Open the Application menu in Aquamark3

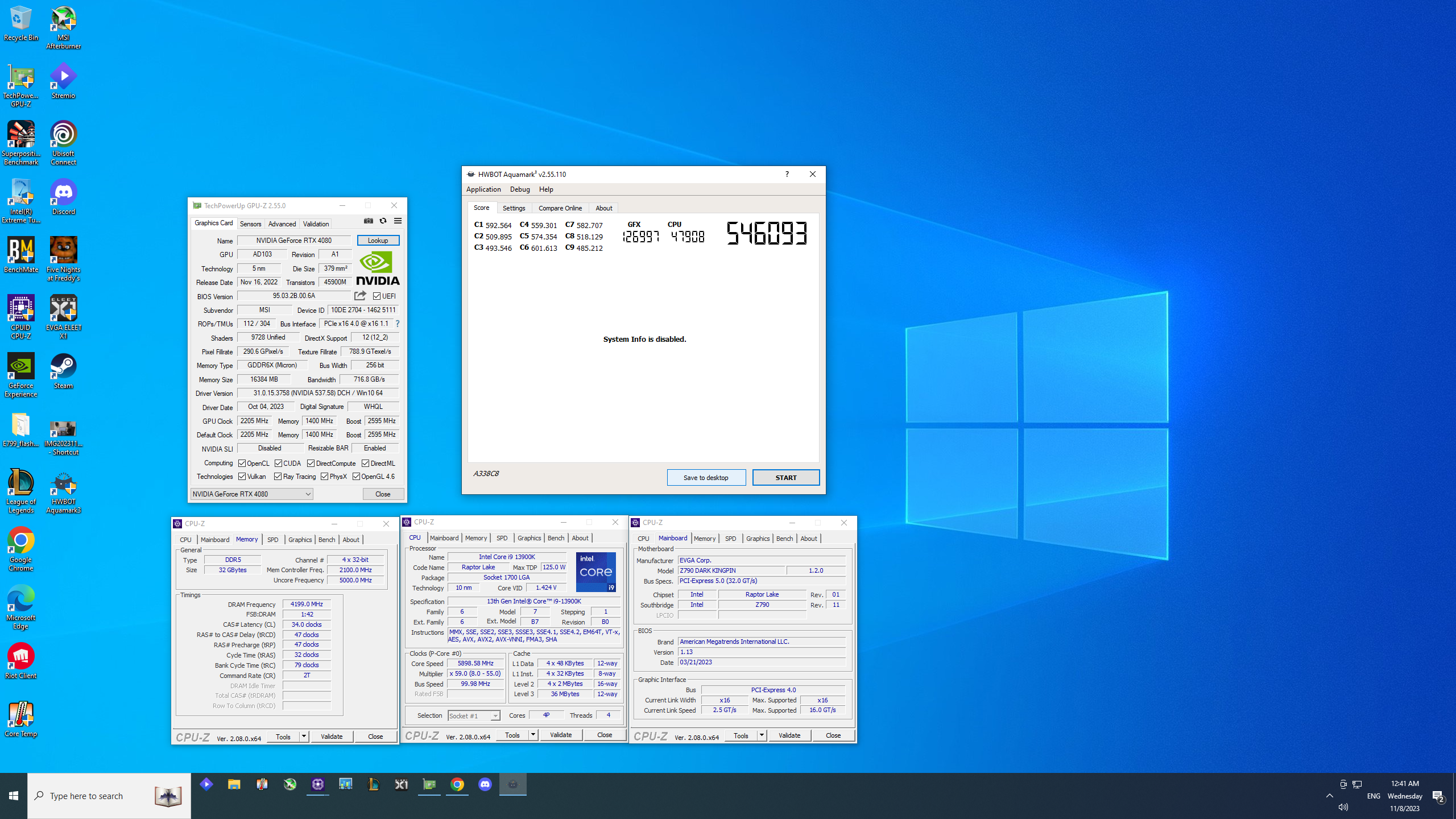pyautogui.click(x=483, y=189)
